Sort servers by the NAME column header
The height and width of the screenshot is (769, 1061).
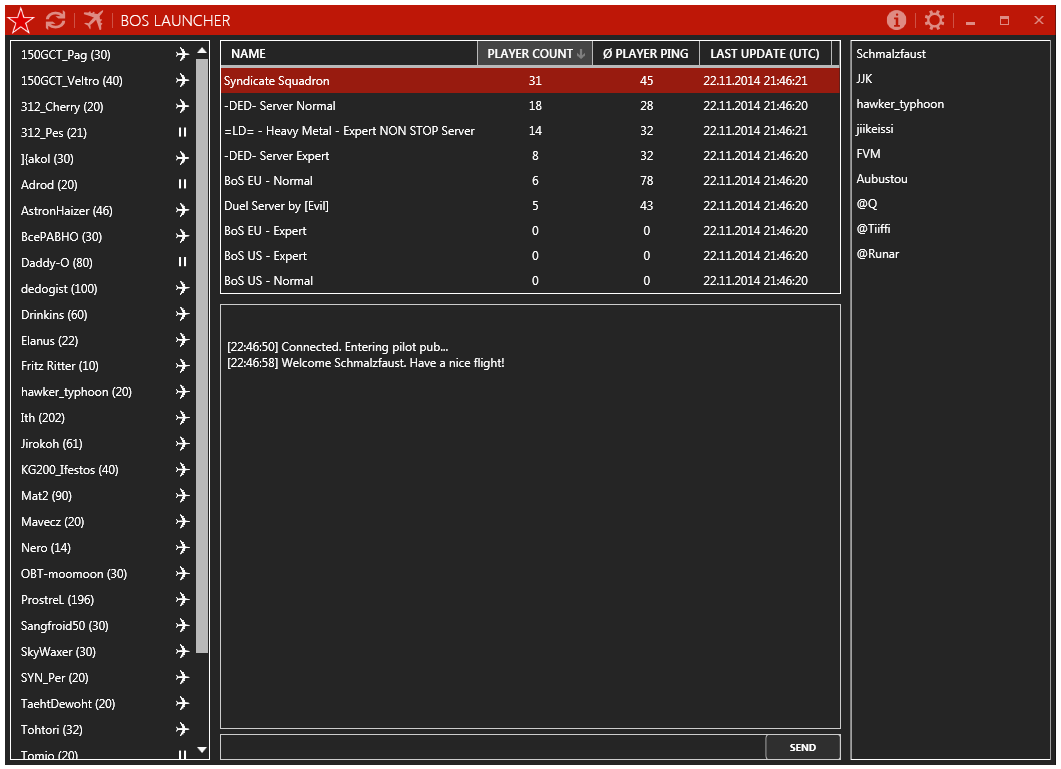tap(349, 53)
